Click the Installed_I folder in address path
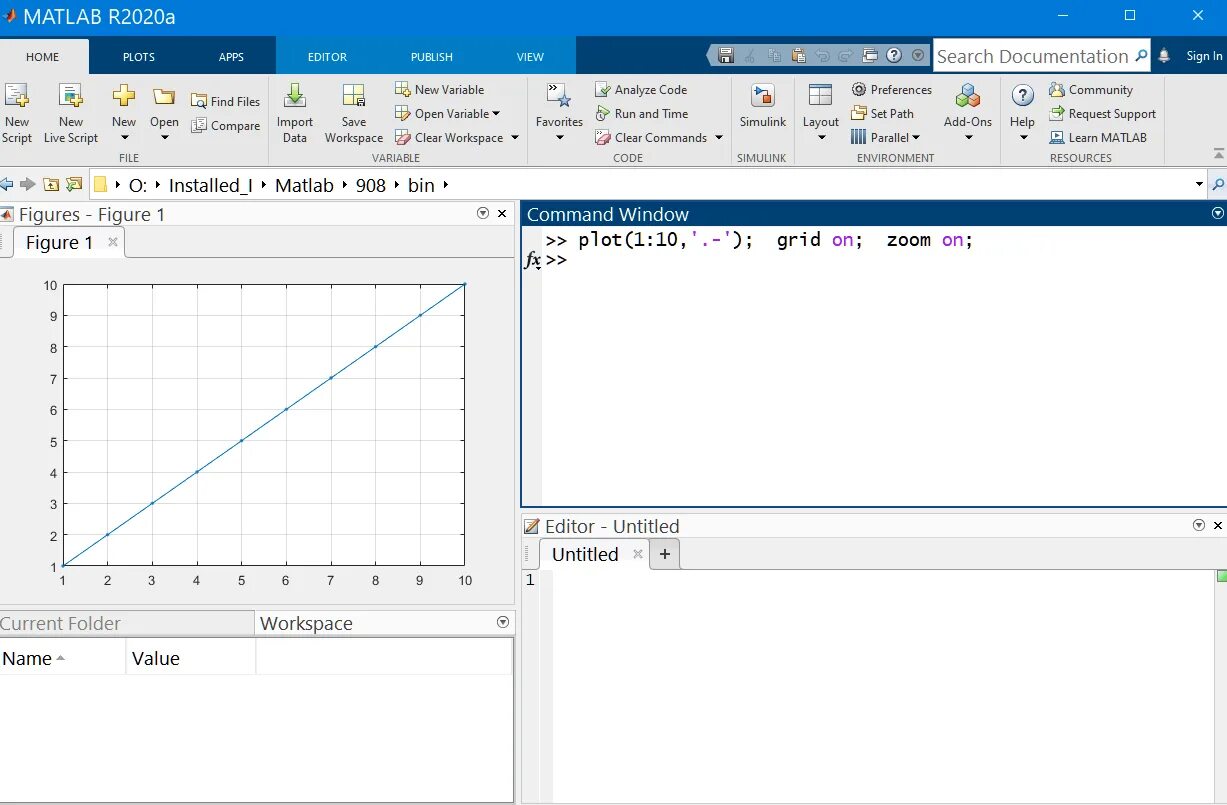The height and width of the screenshot is (805, 1227). pyautogui.click(x=210, y=185)
